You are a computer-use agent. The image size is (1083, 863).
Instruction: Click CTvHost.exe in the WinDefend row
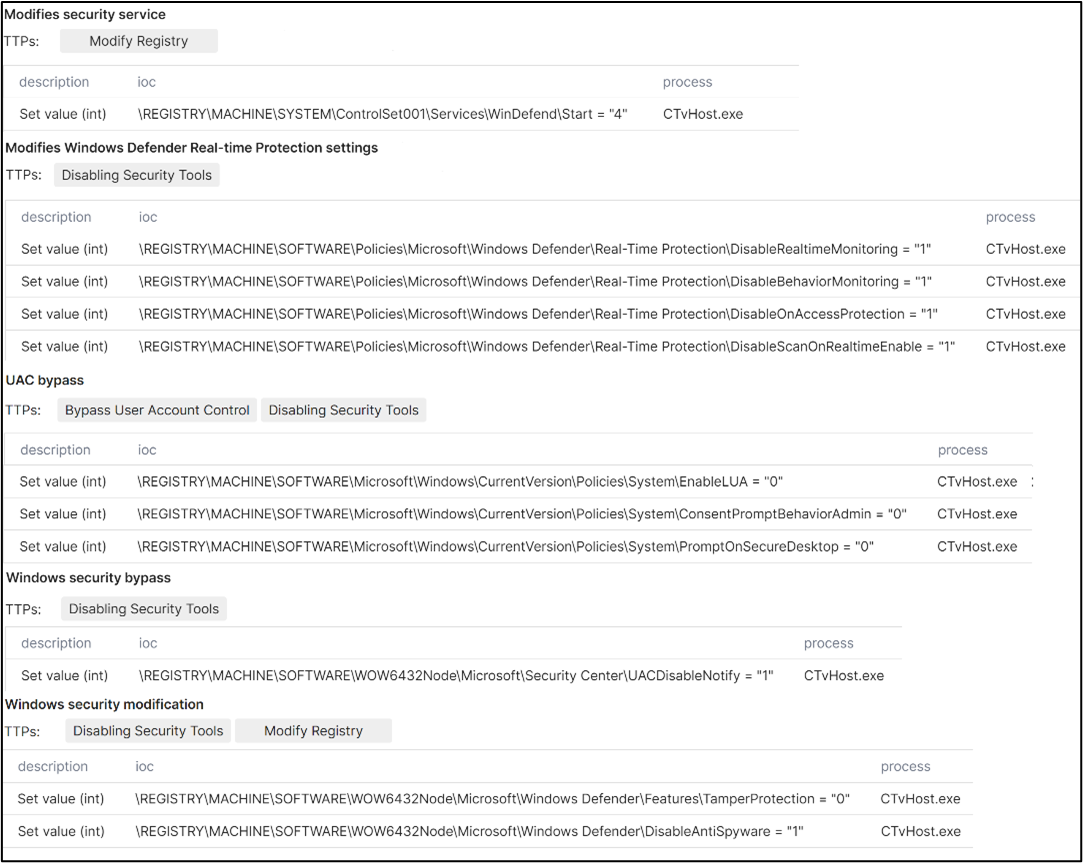(702, 114)
